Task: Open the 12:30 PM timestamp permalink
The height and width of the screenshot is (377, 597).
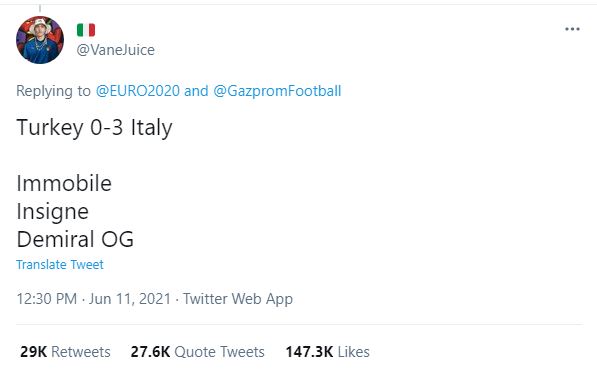Action: click(x=46, y=299)
